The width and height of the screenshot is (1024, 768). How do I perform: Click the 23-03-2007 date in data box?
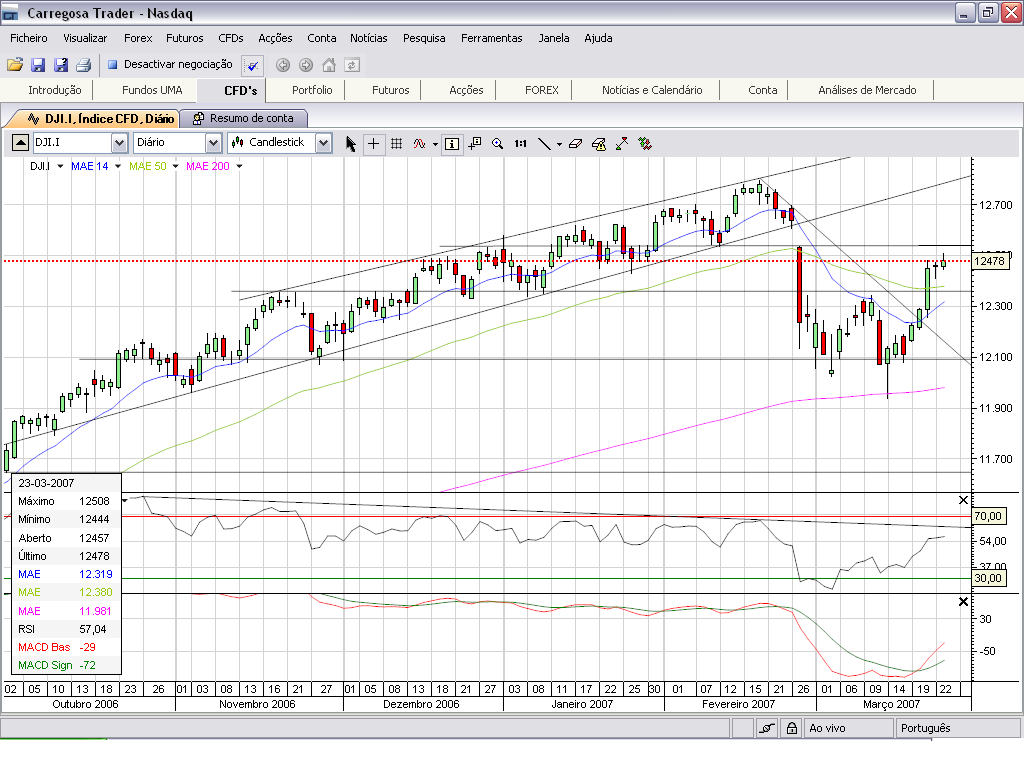(x=46, y=483)
